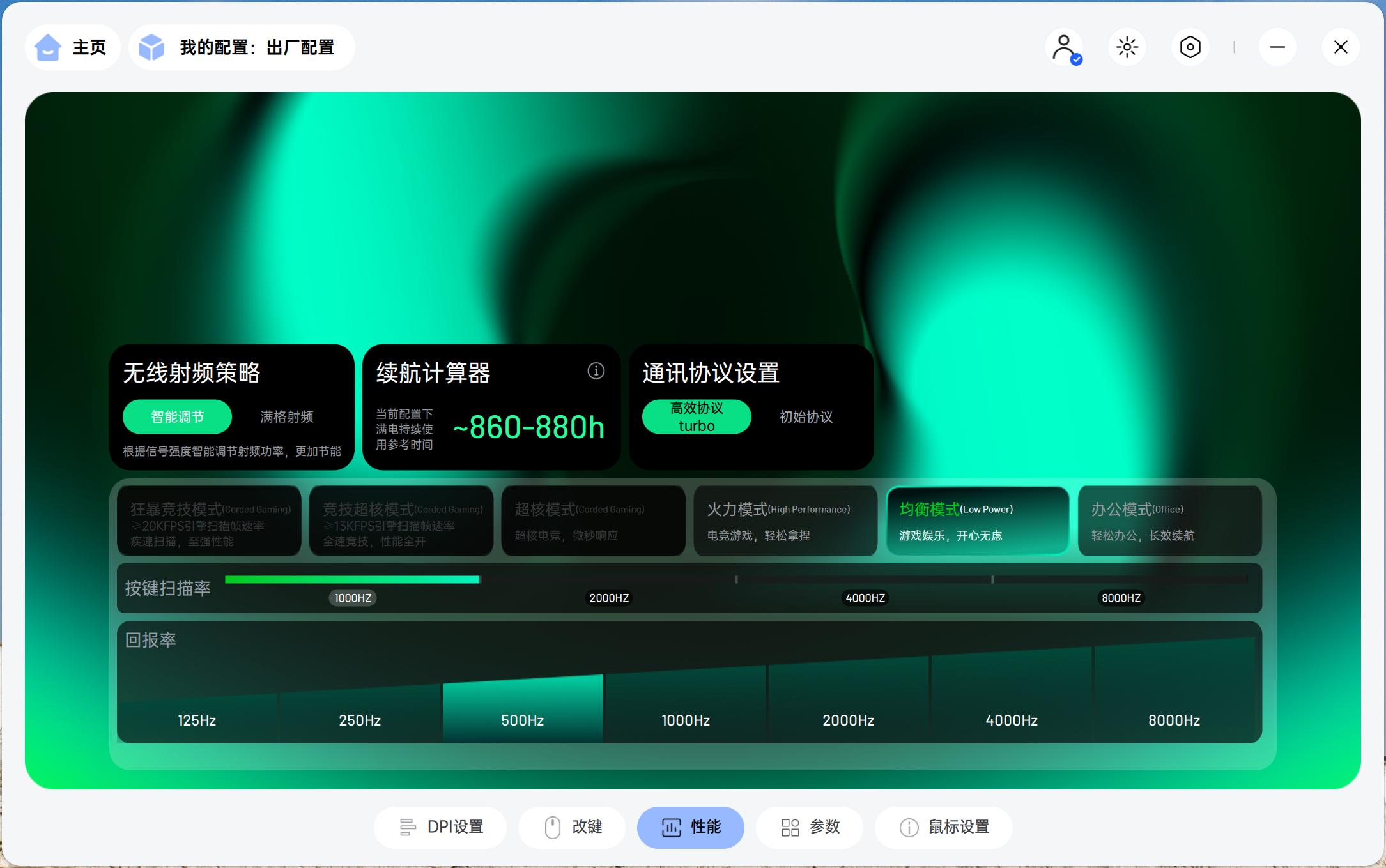
Task: Select 智能调节 wireless strategy
Action: [x=177, y=417]
